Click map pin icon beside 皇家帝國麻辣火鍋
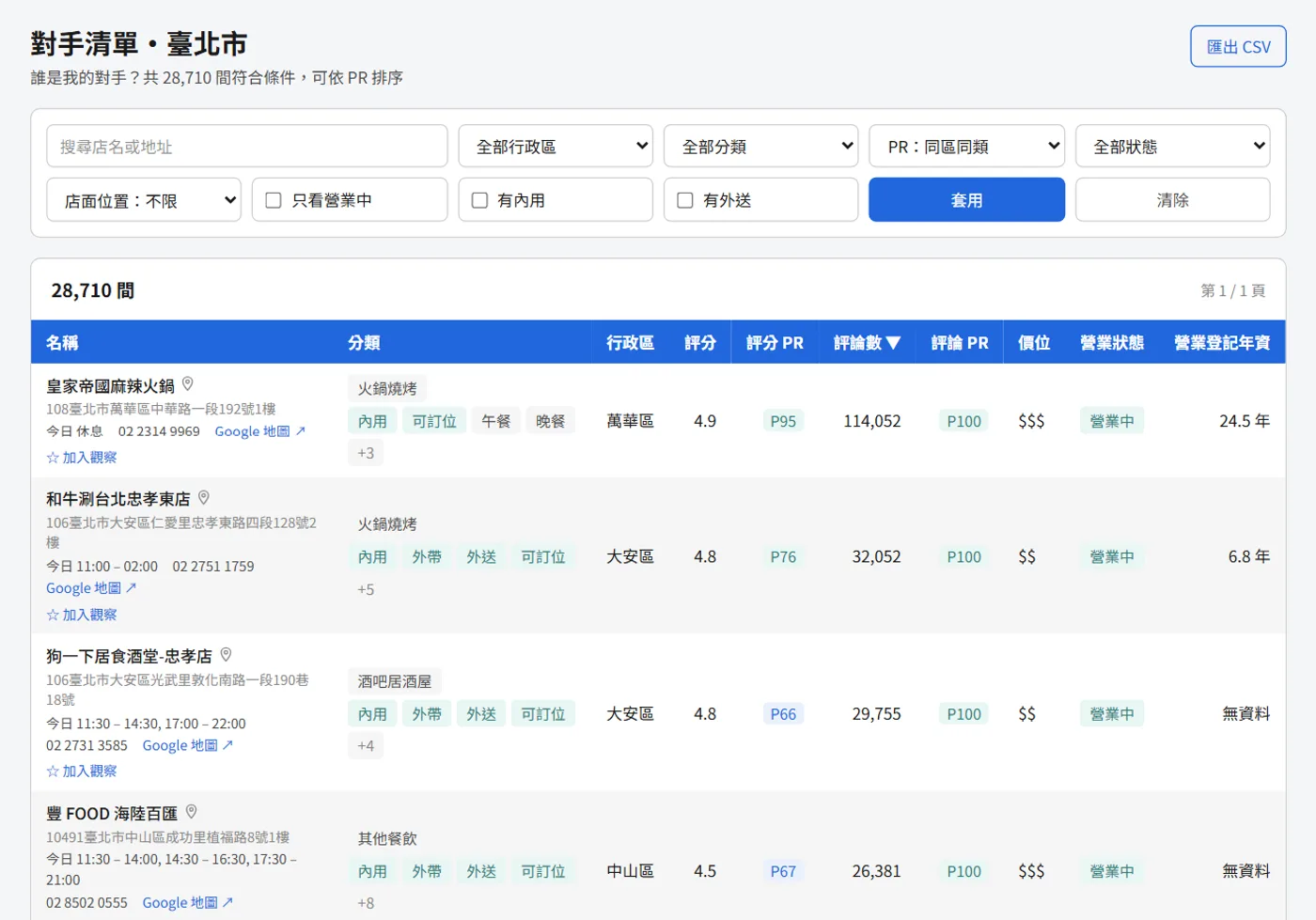This screenshot has height=920, width=1316. tap(187, 383)
